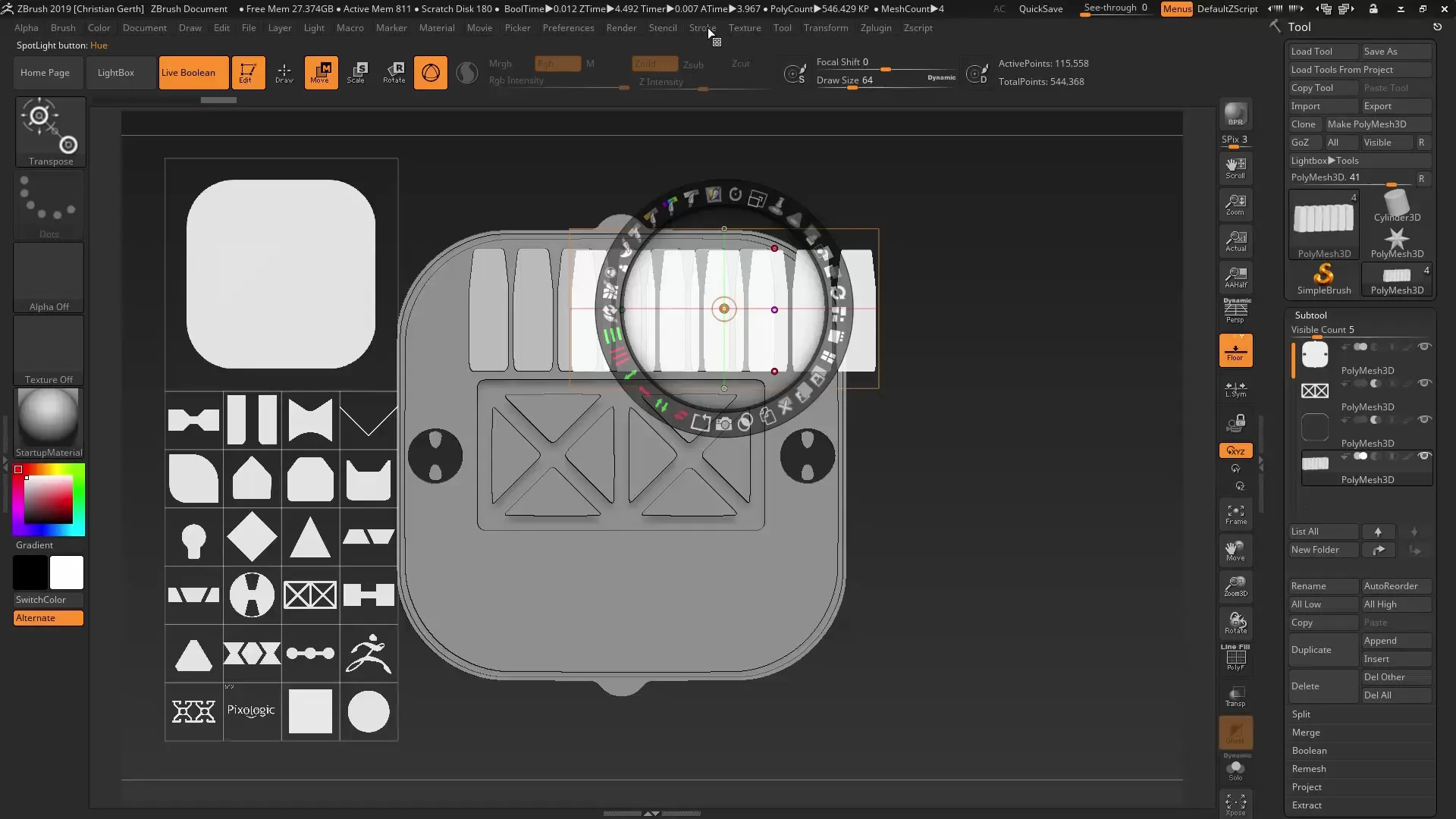Viewport: 1456px width, 819px height.
Task: Toggle Transp transparency mode
Action: [x=1235, y=696]
